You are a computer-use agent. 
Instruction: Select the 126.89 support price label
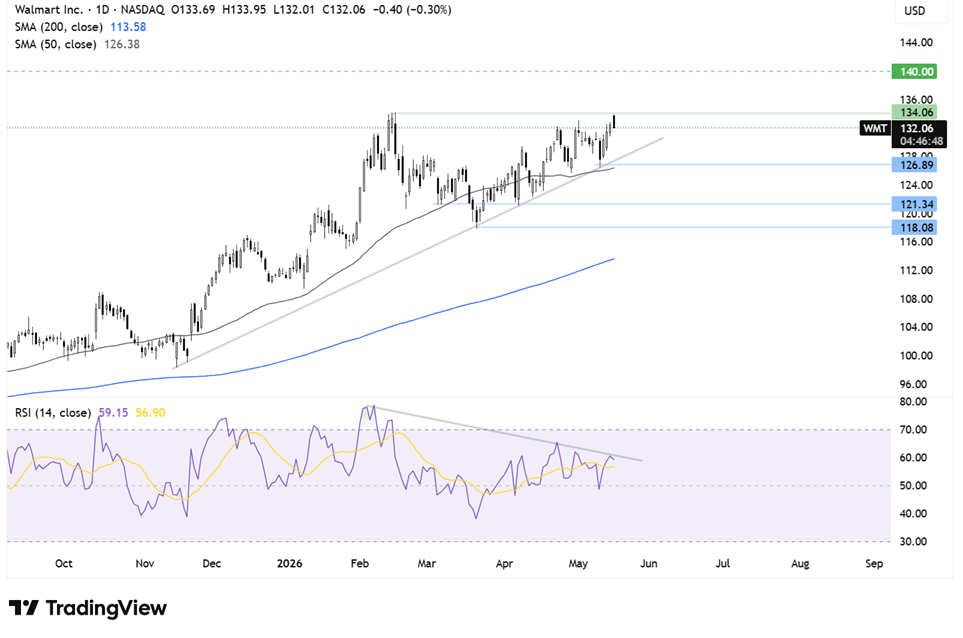tap(914, 165)
